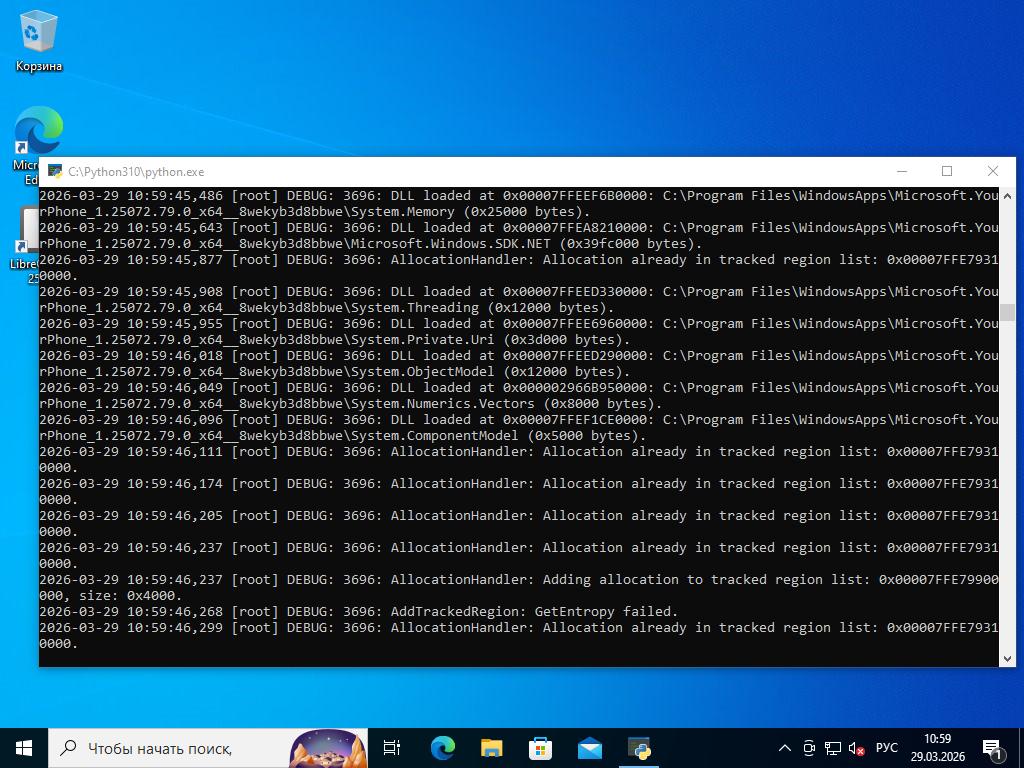Click the console scrollbar down arrow
This screenshot has width=1024, height=768.
[x=1007, y=658]
